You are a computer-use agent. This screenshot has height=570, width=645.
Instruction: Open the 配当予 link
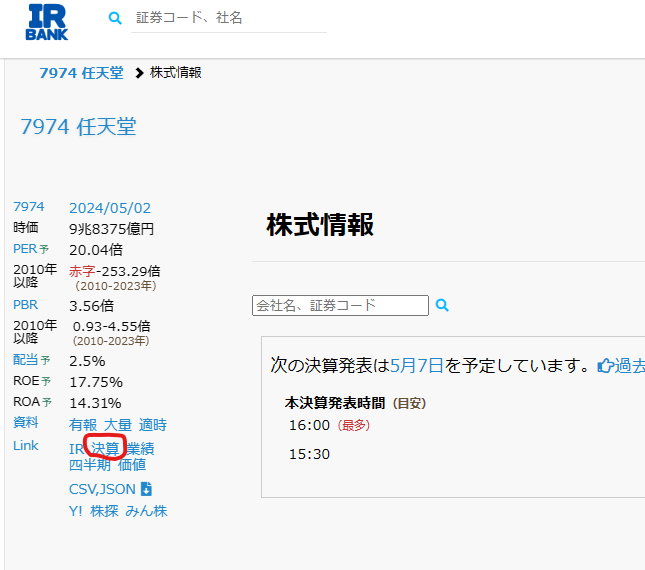32,360
